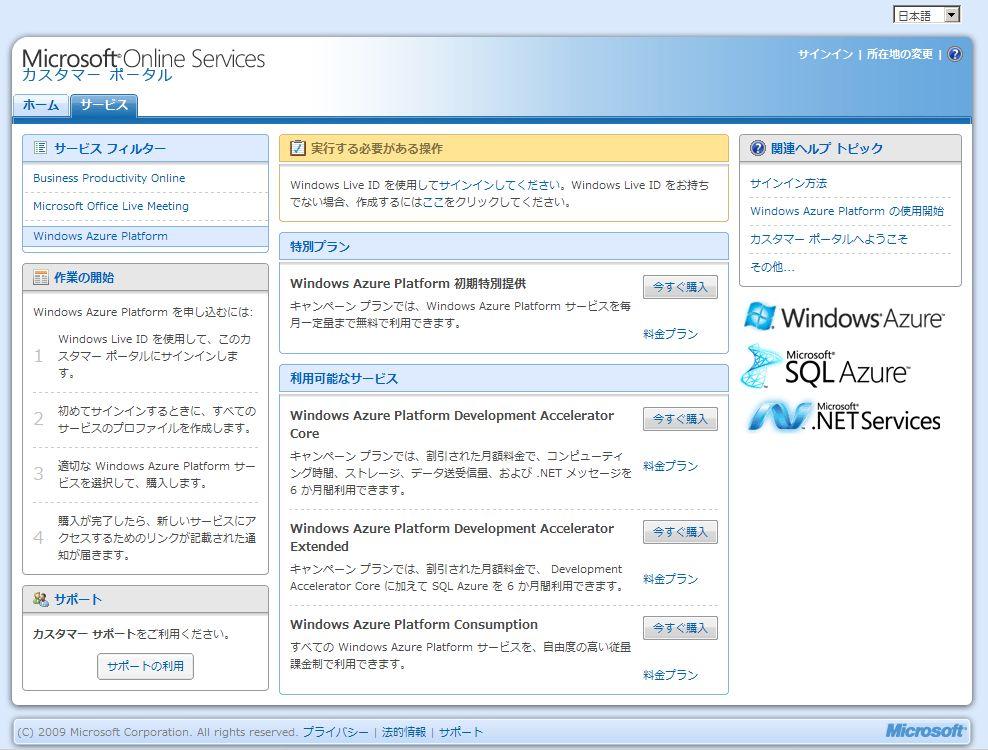988x750 pixels.
Task: Click the help question mark icon in header
Action: (955, 54)
